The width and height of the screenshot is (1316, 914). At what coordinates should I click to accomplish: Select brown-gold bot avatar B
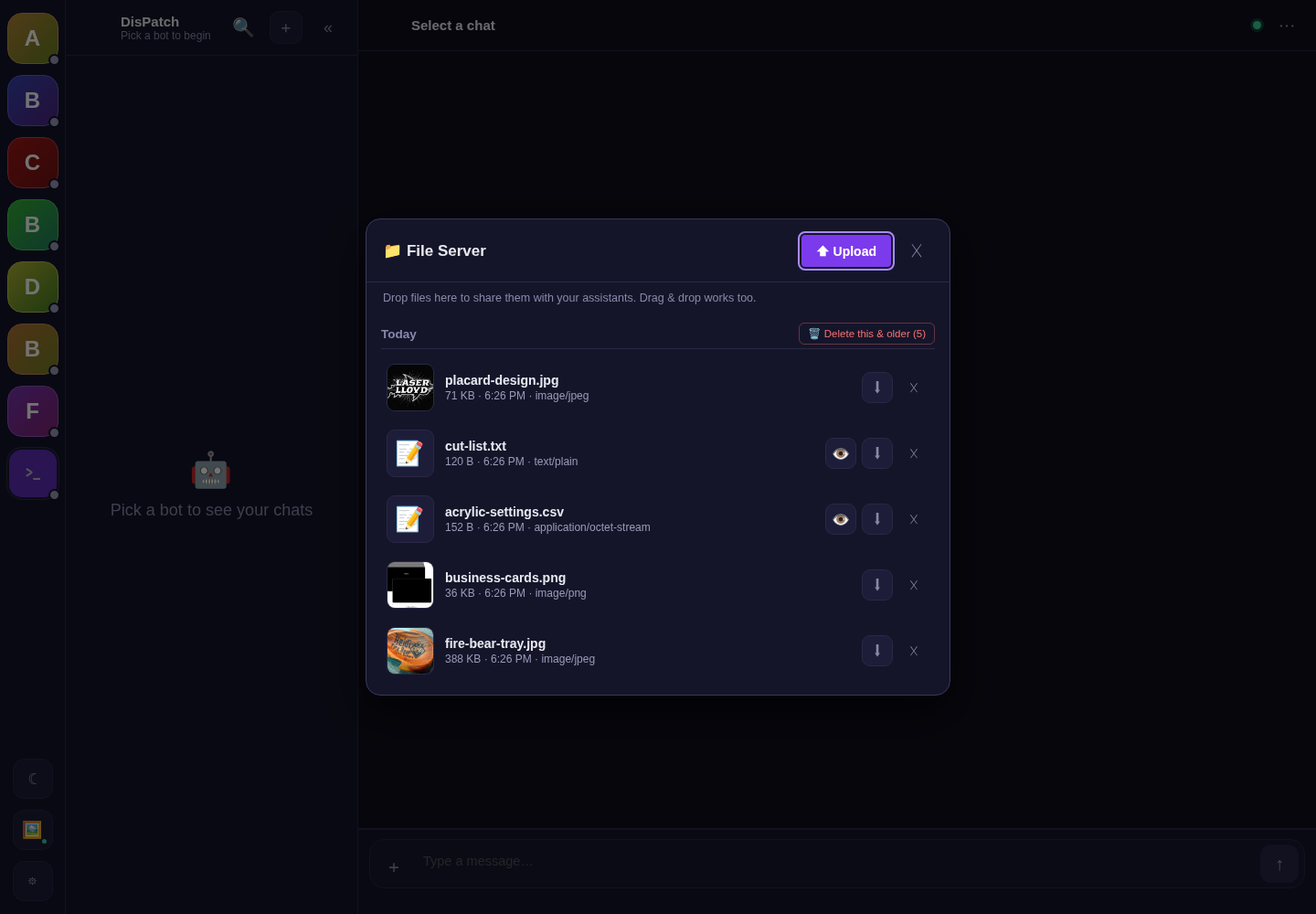[33, 349]
